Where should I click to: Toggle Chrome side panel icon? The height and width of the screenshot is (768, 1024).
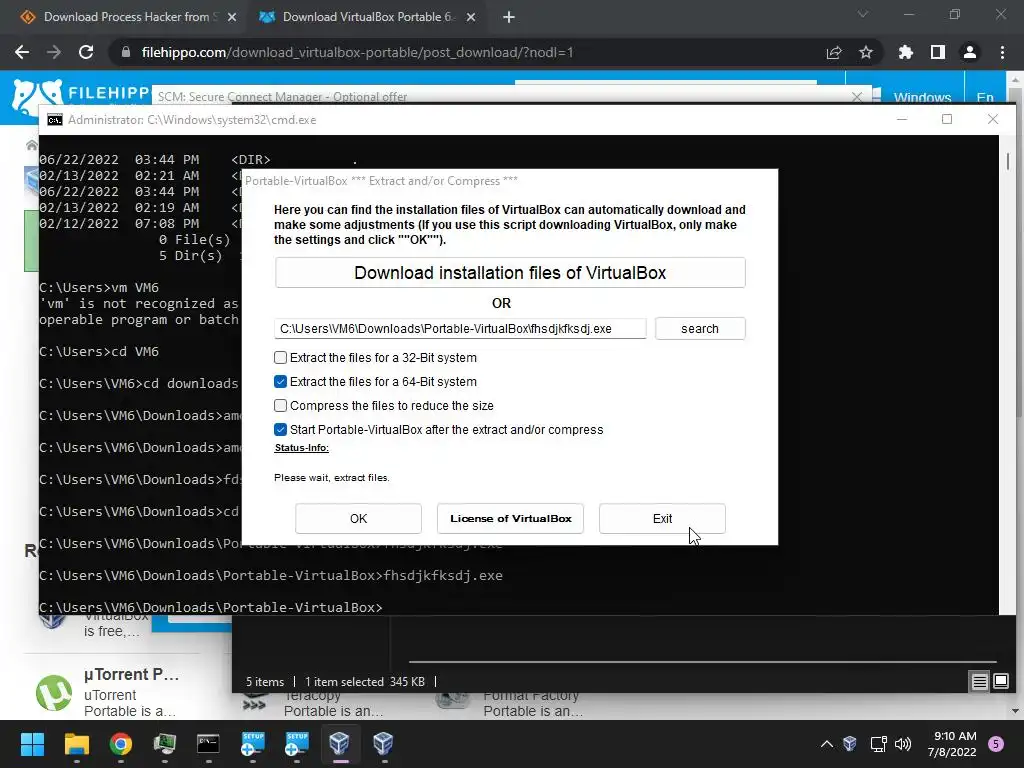938,52
